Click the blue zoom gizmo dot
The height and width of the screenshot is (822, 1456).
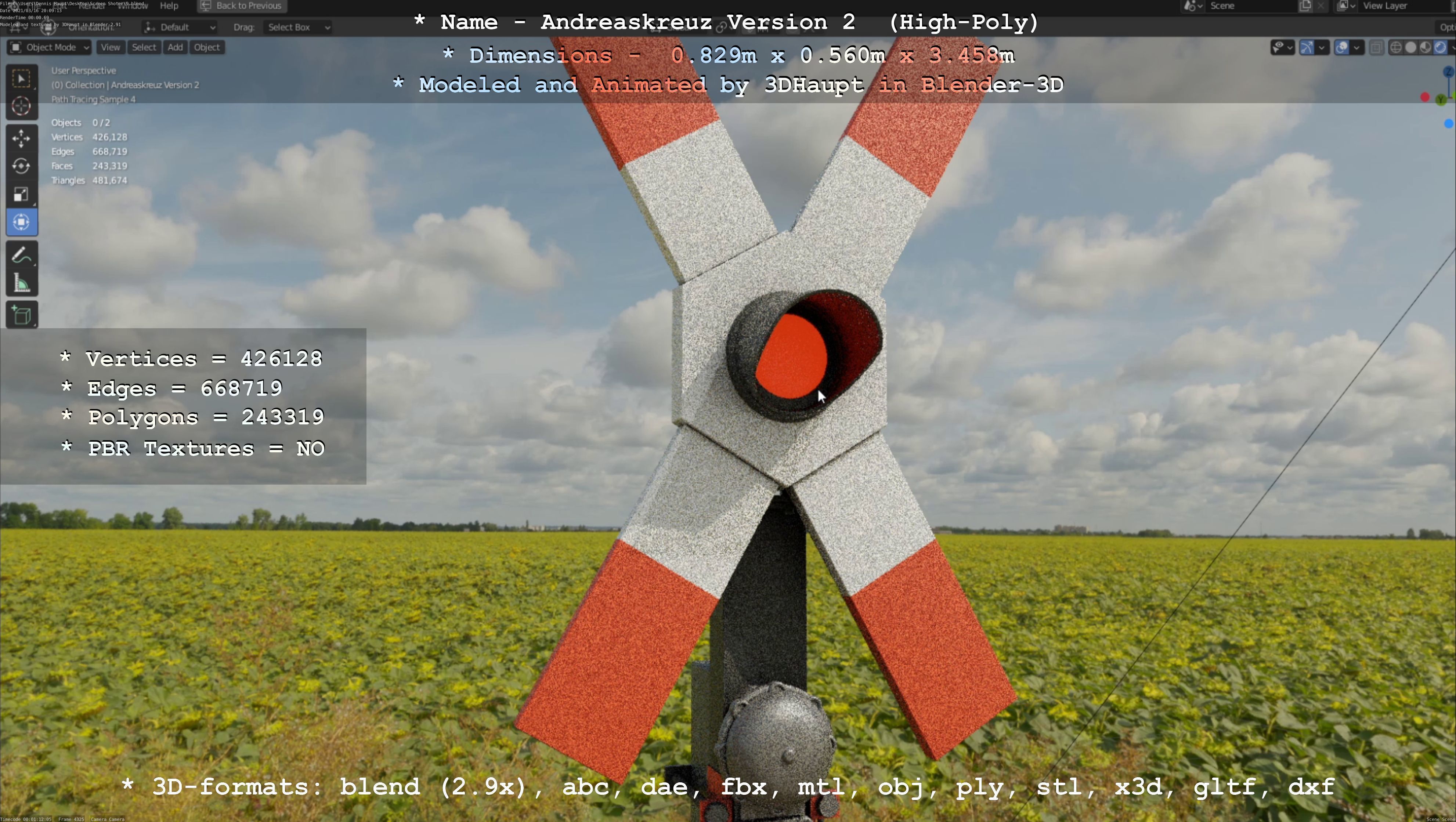[x=1448, y=123]
